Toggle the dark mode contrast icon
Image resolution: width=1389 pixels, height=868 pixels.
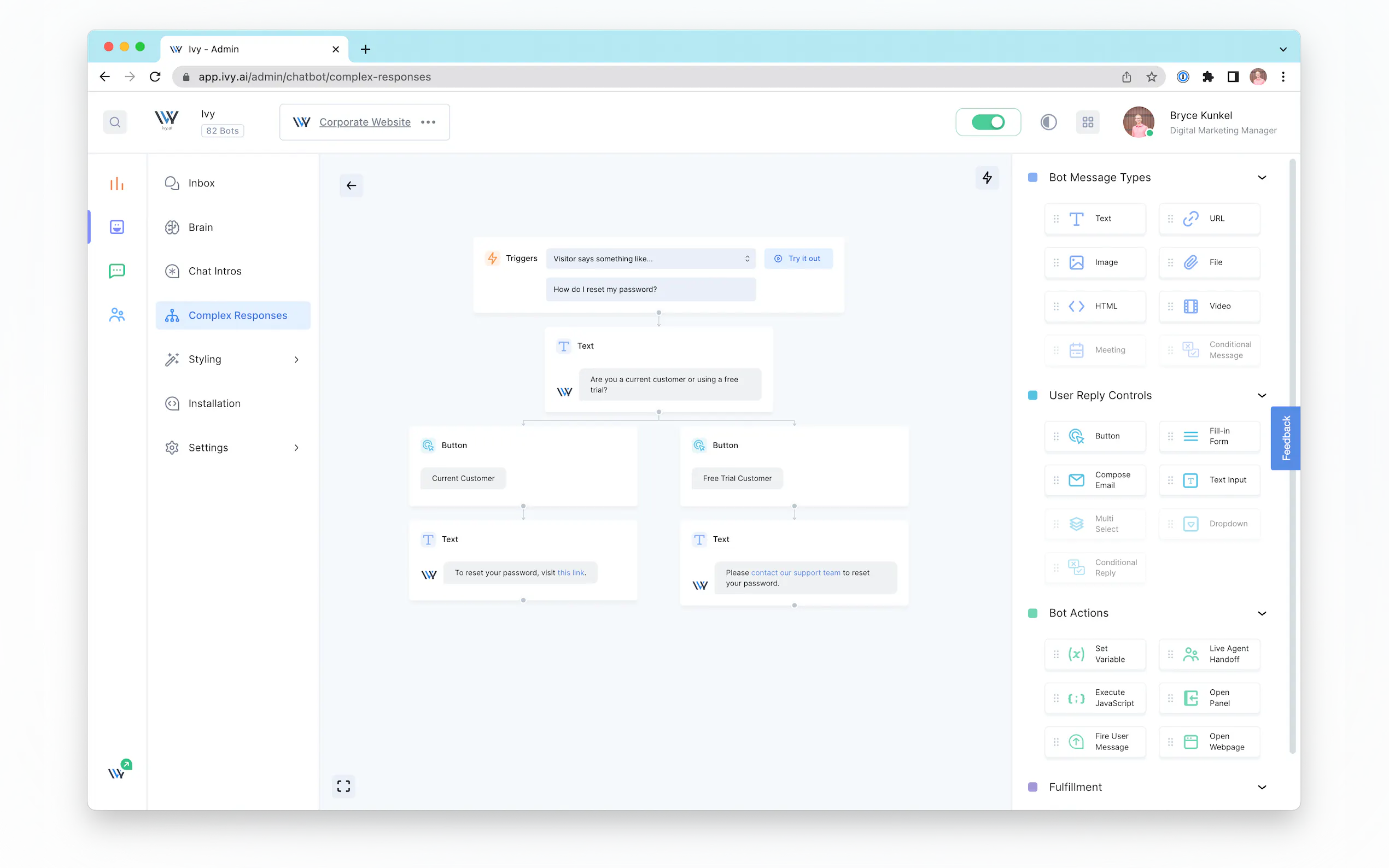1048,122
